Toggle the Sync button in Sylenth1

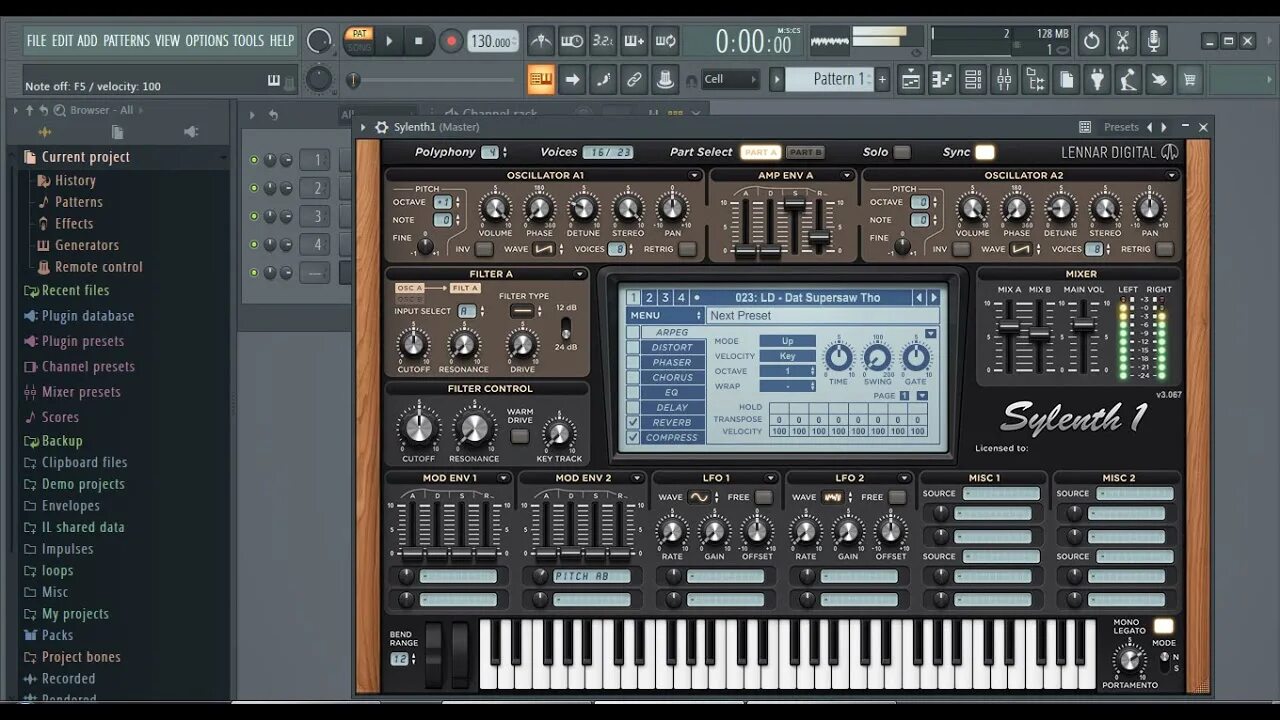tap(985, 152)
